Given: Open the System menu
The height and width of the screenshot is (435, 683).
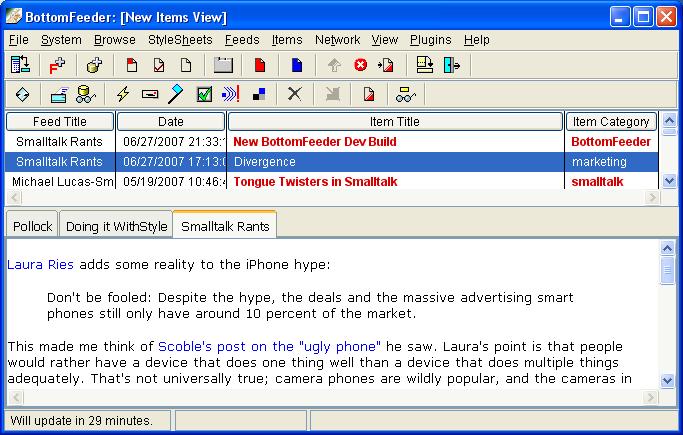Looking at the screenshot, I should click(61, 40).
